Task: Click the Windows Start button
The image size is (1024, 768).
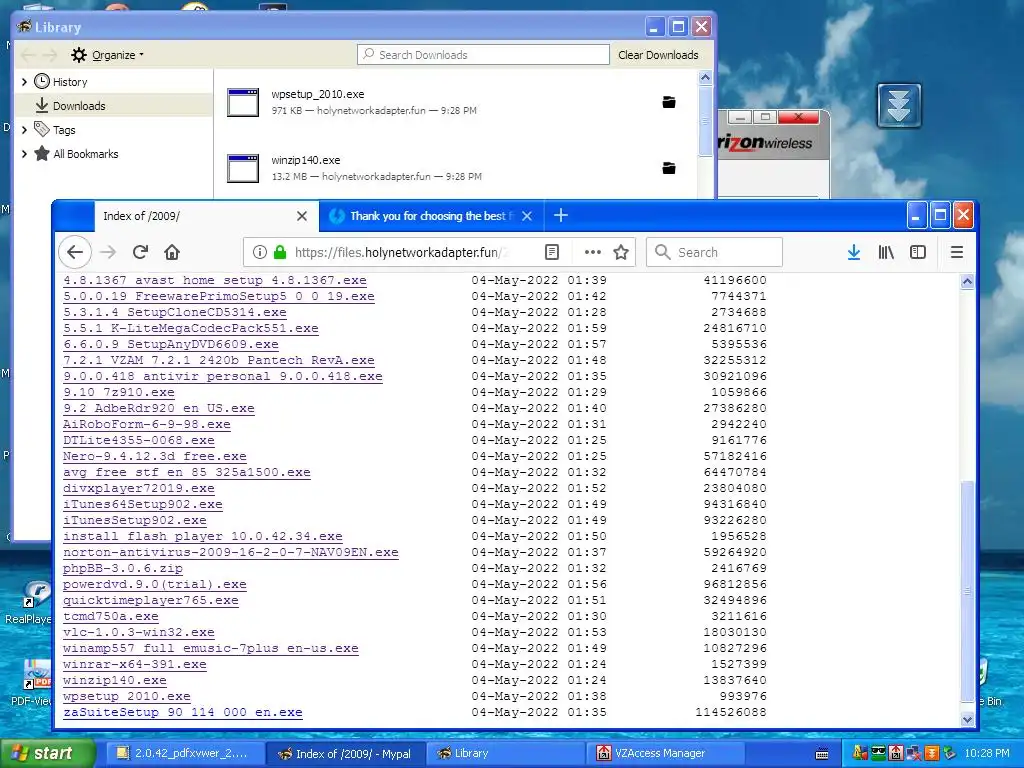Action: [x=47, y=753]
